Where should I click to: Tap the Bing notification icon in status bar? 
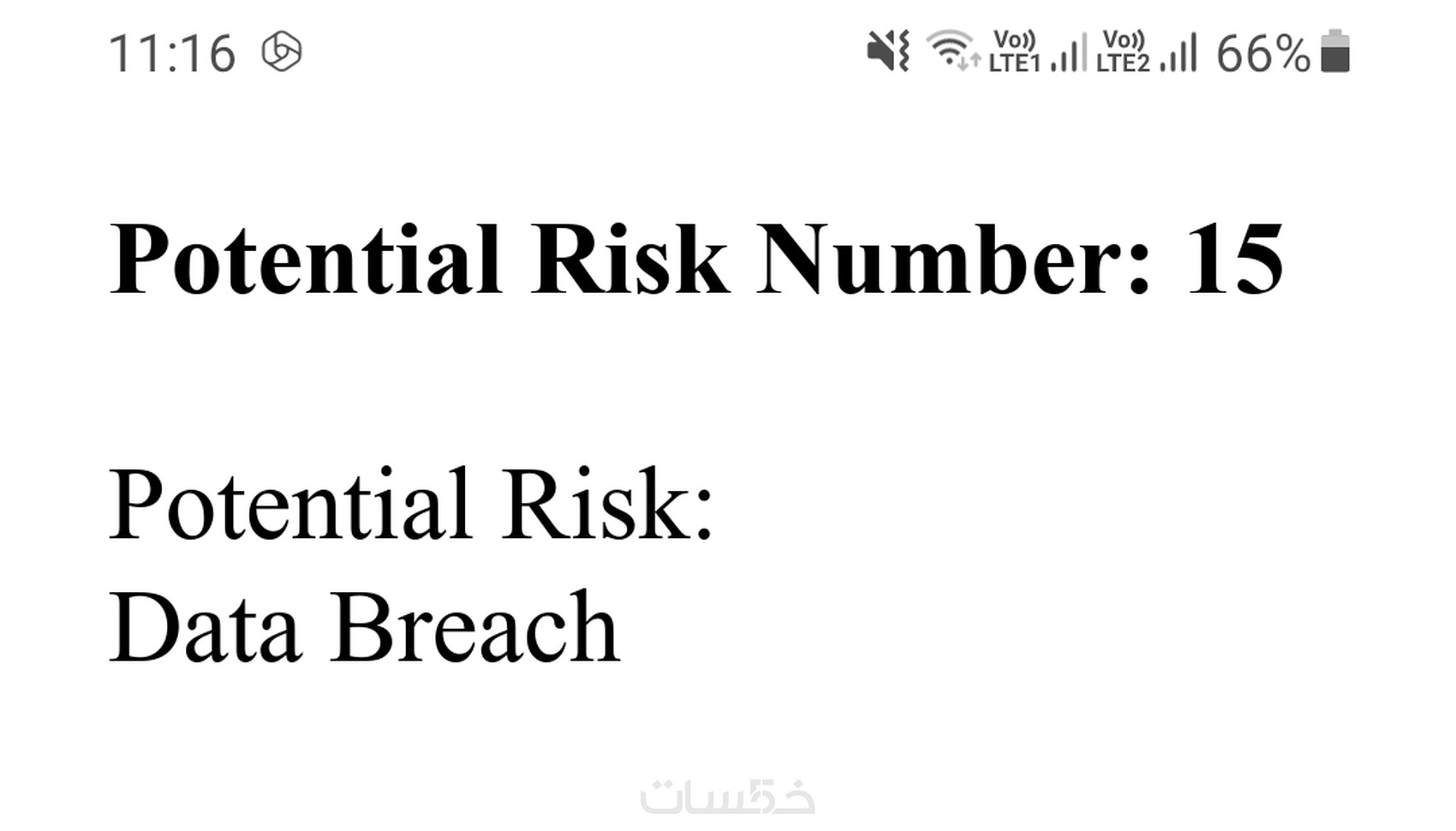(x=281, y=52)
